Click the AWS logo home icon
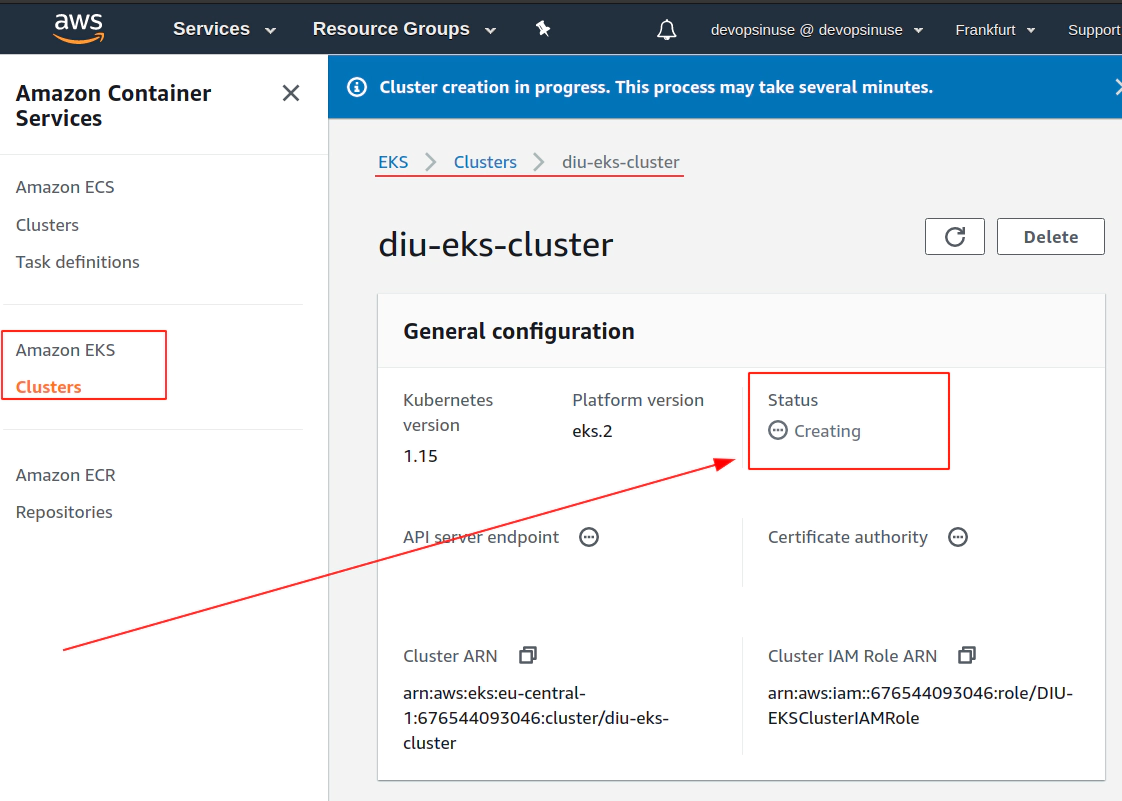The height and width of the screenshot is (801, 1122). pos(79,29)
